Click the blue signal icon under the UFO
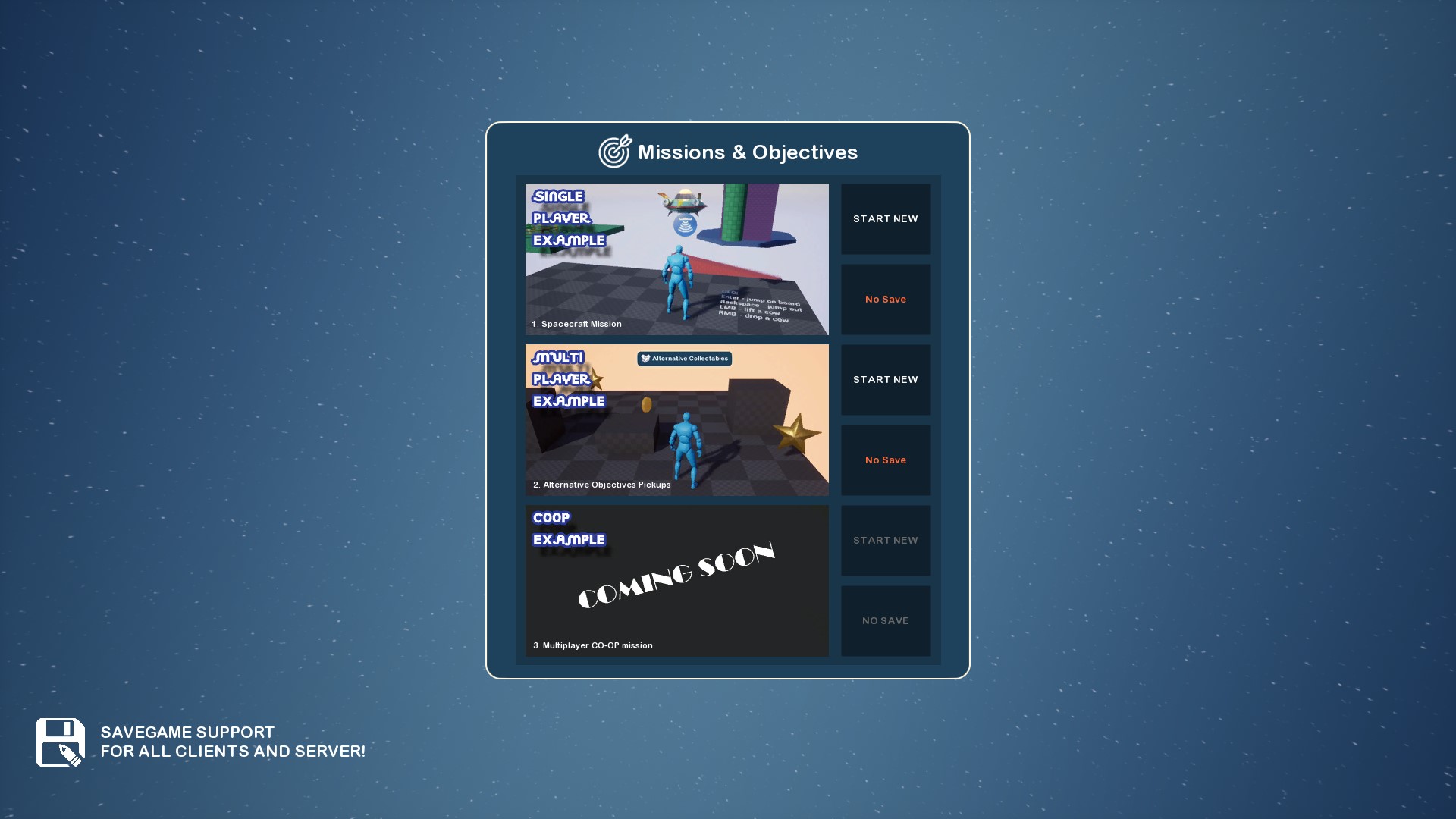1456x819 pixels. pos(685,224)
